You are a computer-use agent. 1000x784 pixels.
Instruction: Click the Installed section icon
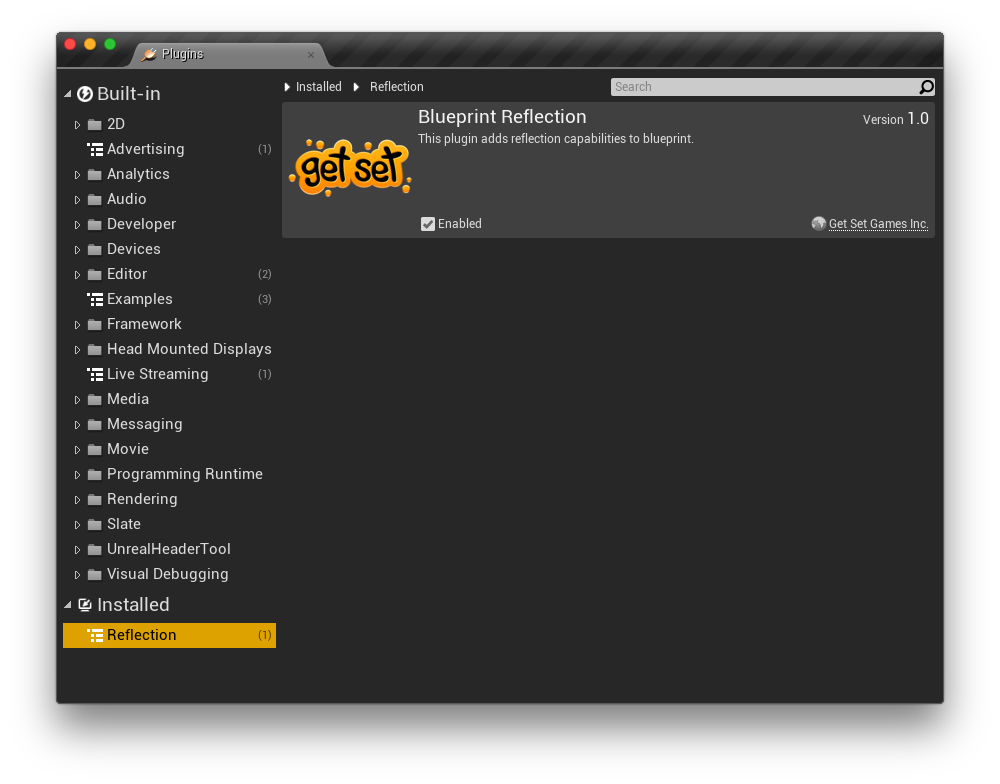click(85, 605)
